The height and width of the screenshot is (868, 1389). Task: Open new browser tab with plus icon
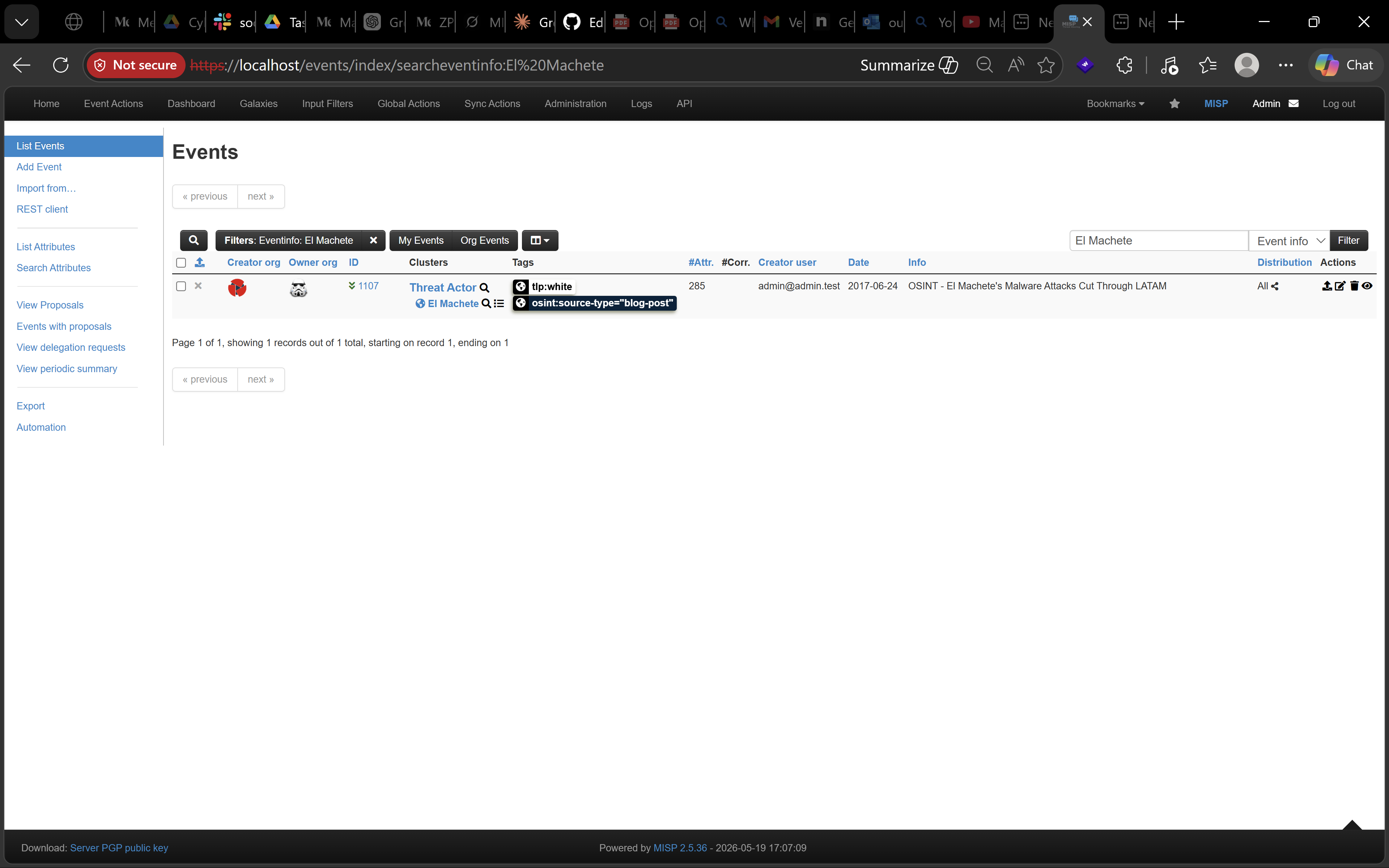pyautogui.click(x=1176, y=22)
